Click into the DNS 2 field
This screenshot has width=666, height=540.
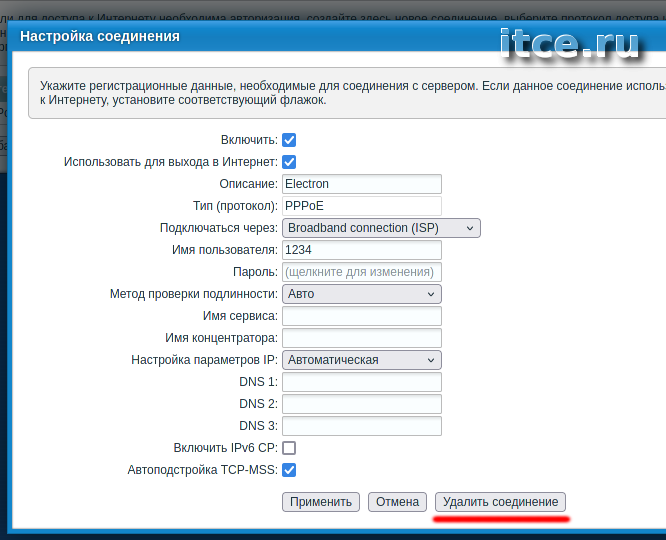361,404
